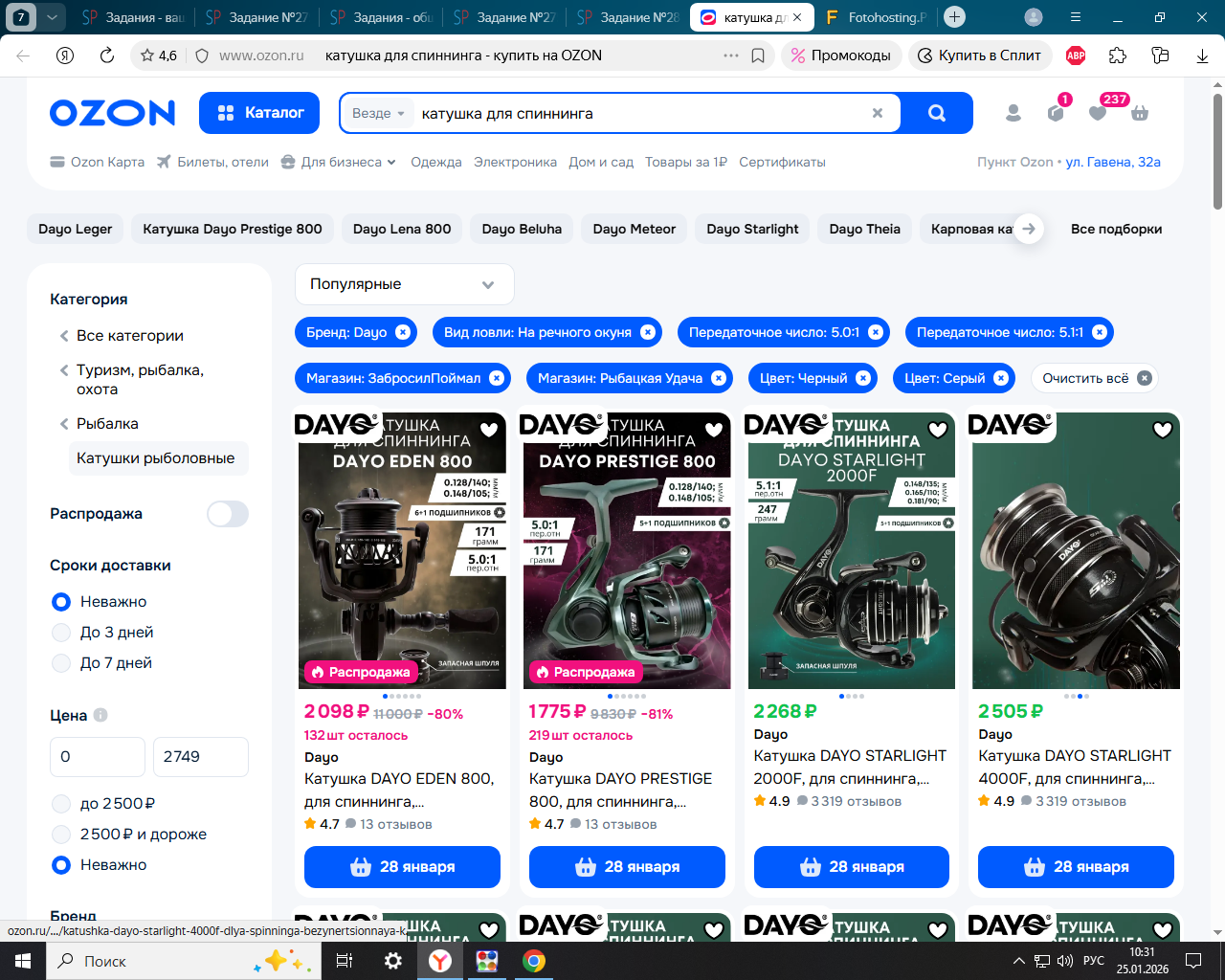Select price option 'до 2500 ₽'
The width and height of the screenshot is (1225, 980).
[61, 804]
